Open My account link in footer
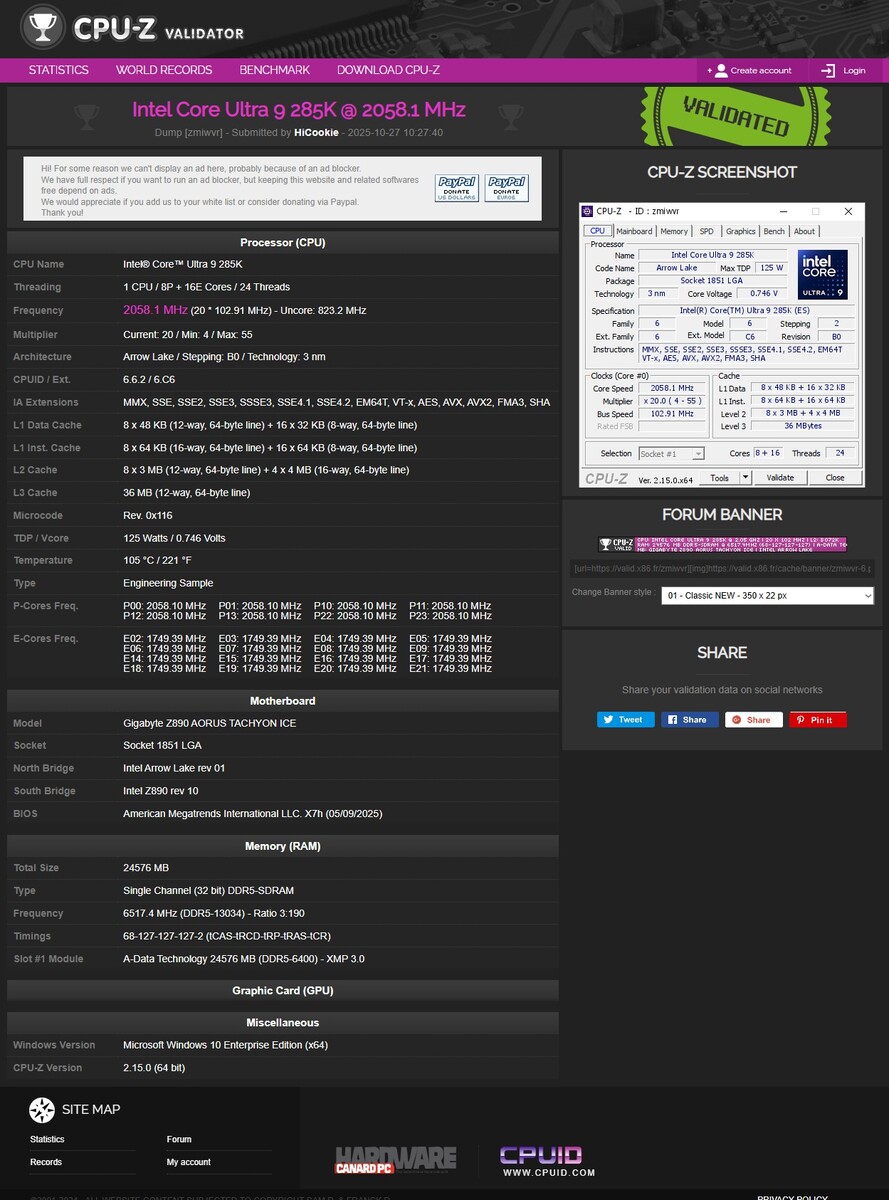 pos(188,1162)
